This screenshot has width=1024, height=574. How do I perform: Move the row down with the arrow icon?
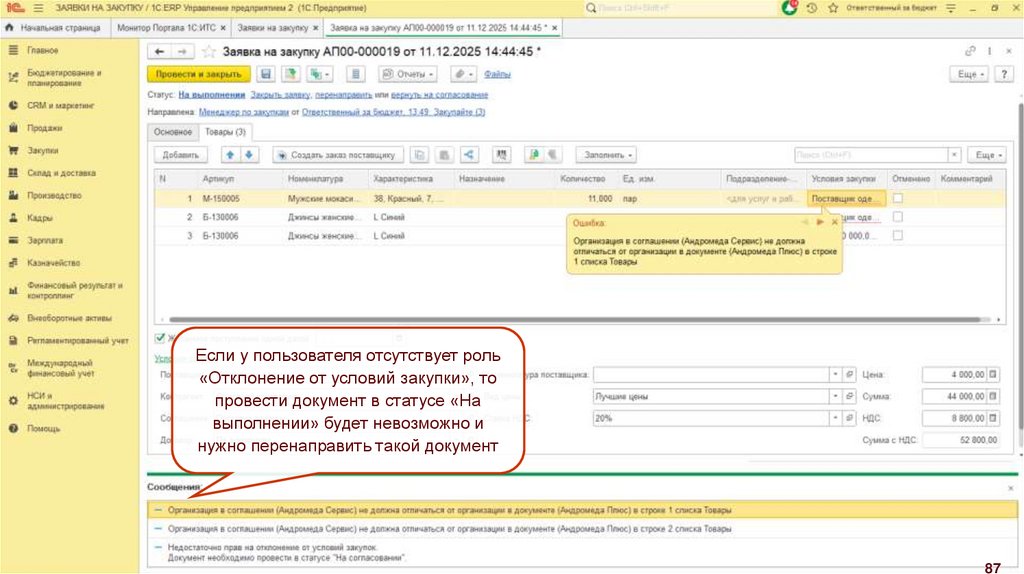click(x=250, y=155)
